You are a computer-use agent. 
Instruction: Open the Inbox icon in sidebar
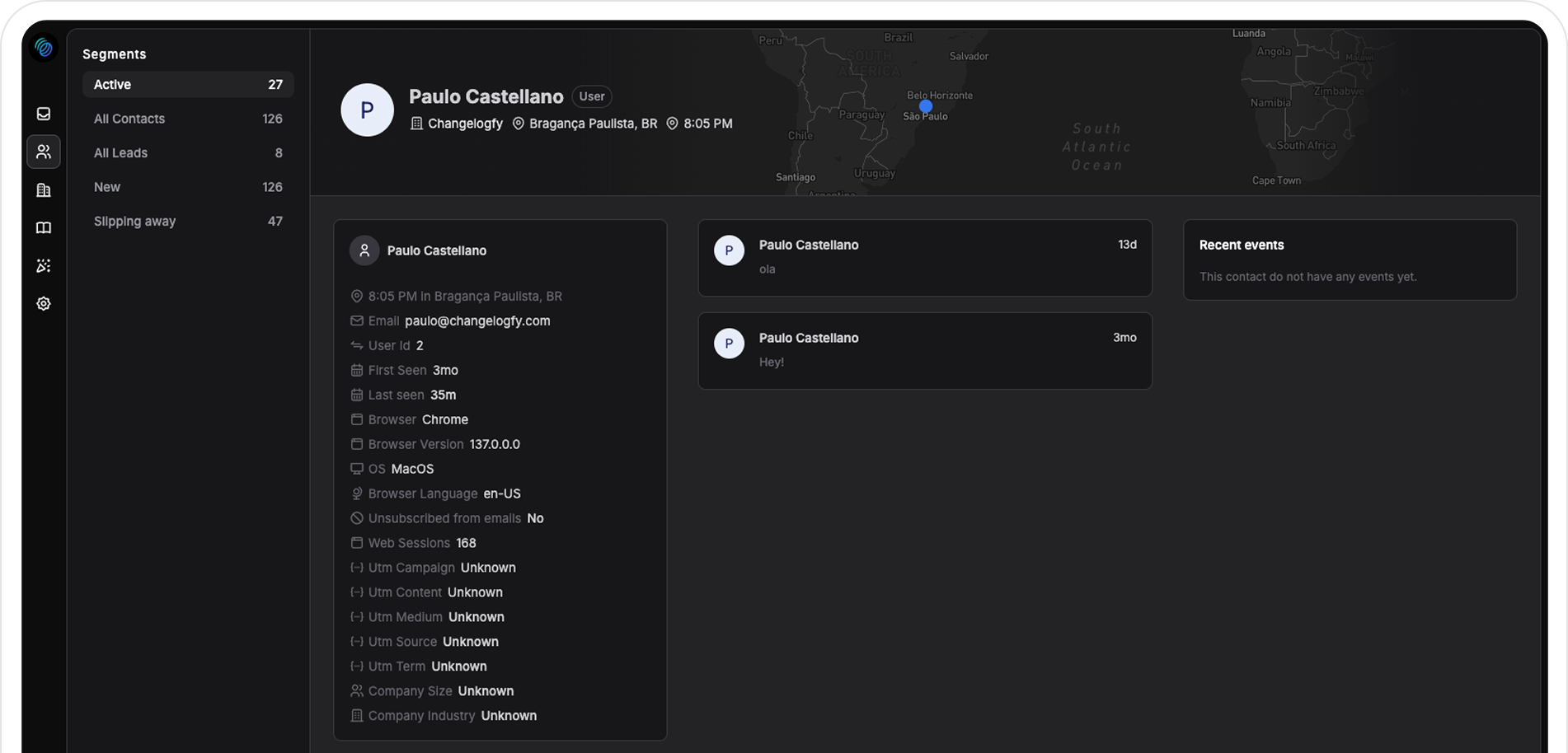pos(44,114)
